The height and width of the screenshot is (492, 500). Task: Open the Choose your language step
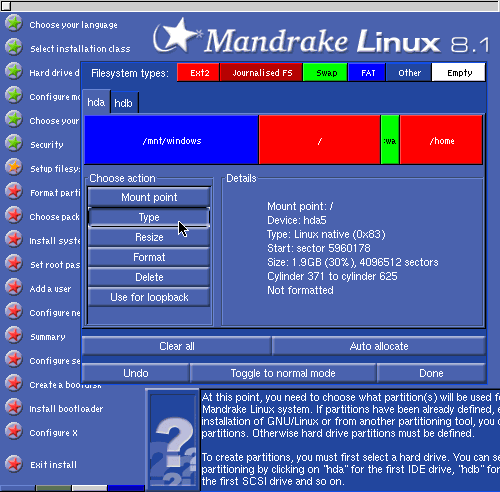[x=73, y=25]
